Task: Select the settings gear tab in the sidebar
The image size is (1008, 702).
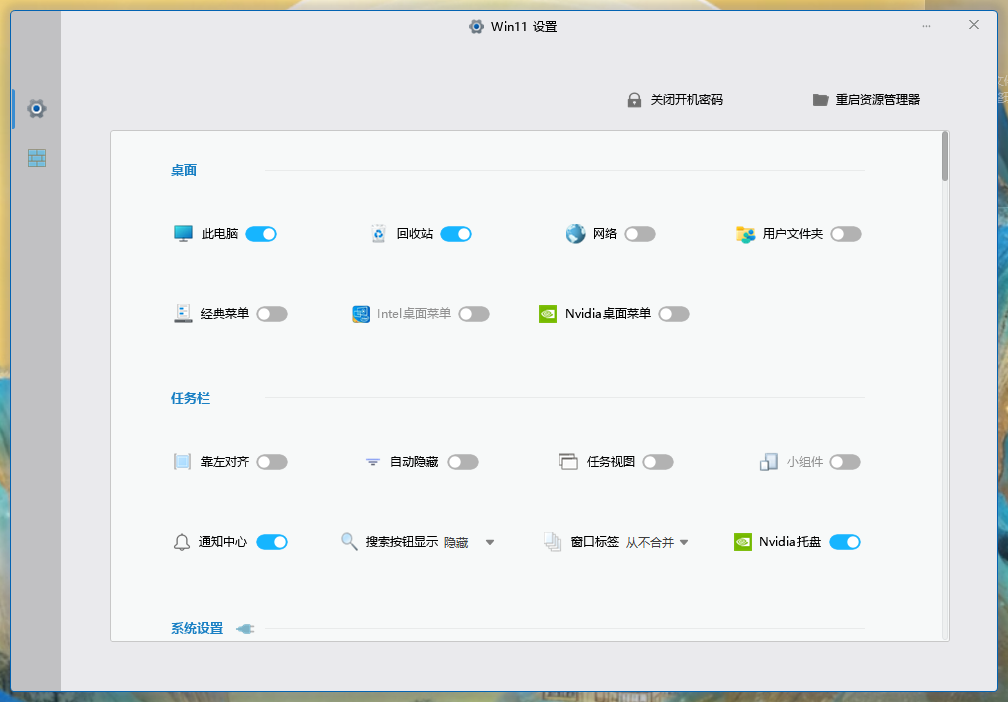Action: click(36, 108)
